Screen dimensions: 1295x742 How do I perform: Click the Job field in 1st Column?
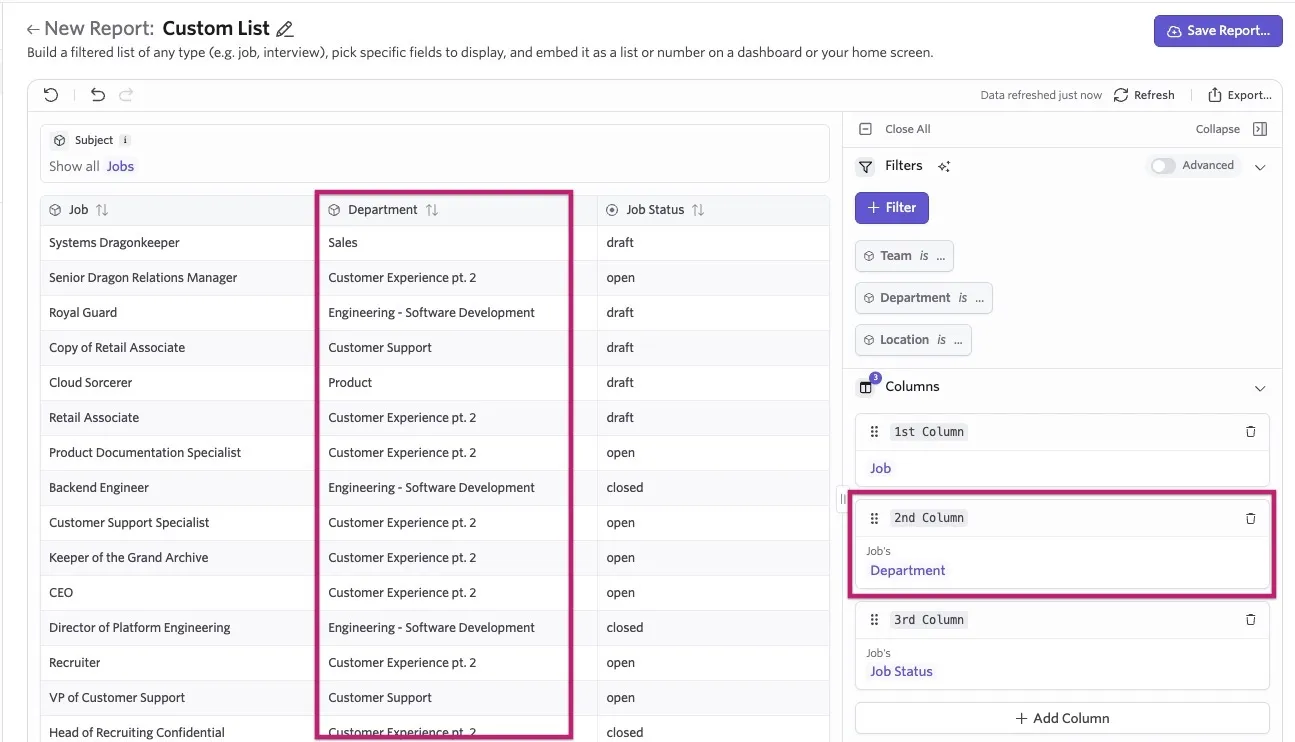pyautogui.click(x=880, y=468)
